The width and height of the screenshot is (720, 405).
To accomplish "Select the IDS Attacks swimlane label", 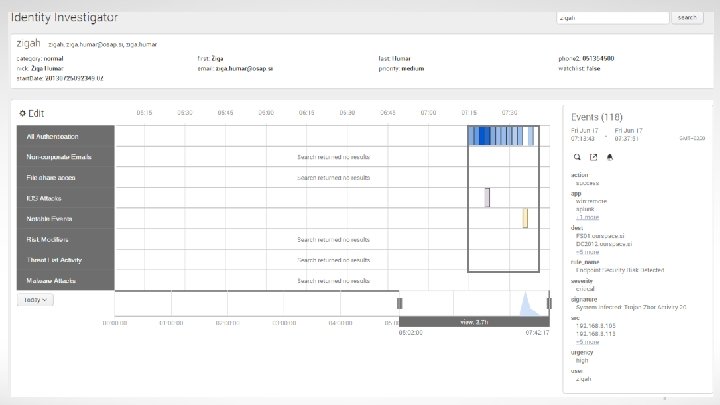I will (x=66, y=198).
